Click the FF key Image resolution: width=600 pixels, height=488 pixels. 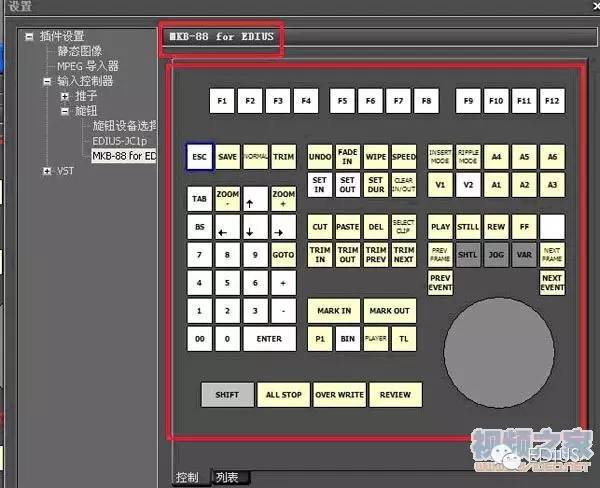coord(524,227)
